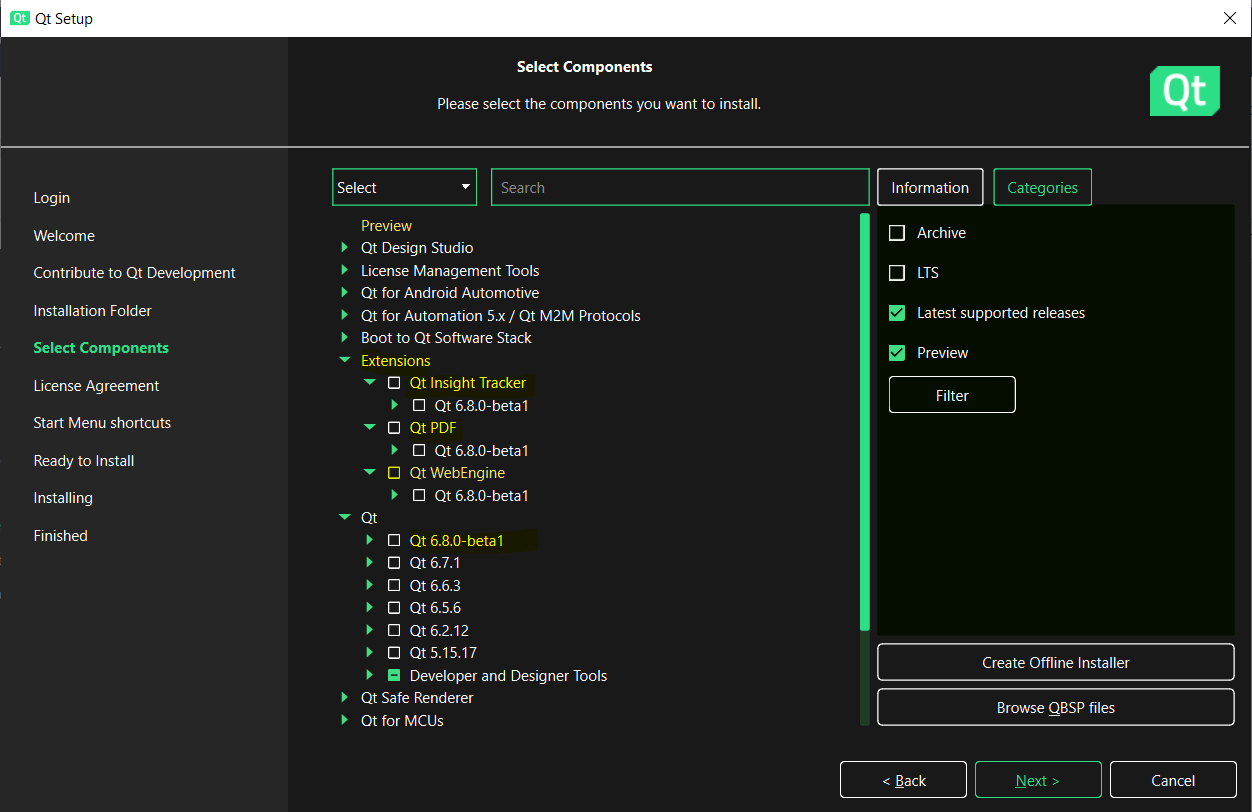
Task: Expand the Qt Design Studio node
Action: pyautogui.click(x=344, y=248)
